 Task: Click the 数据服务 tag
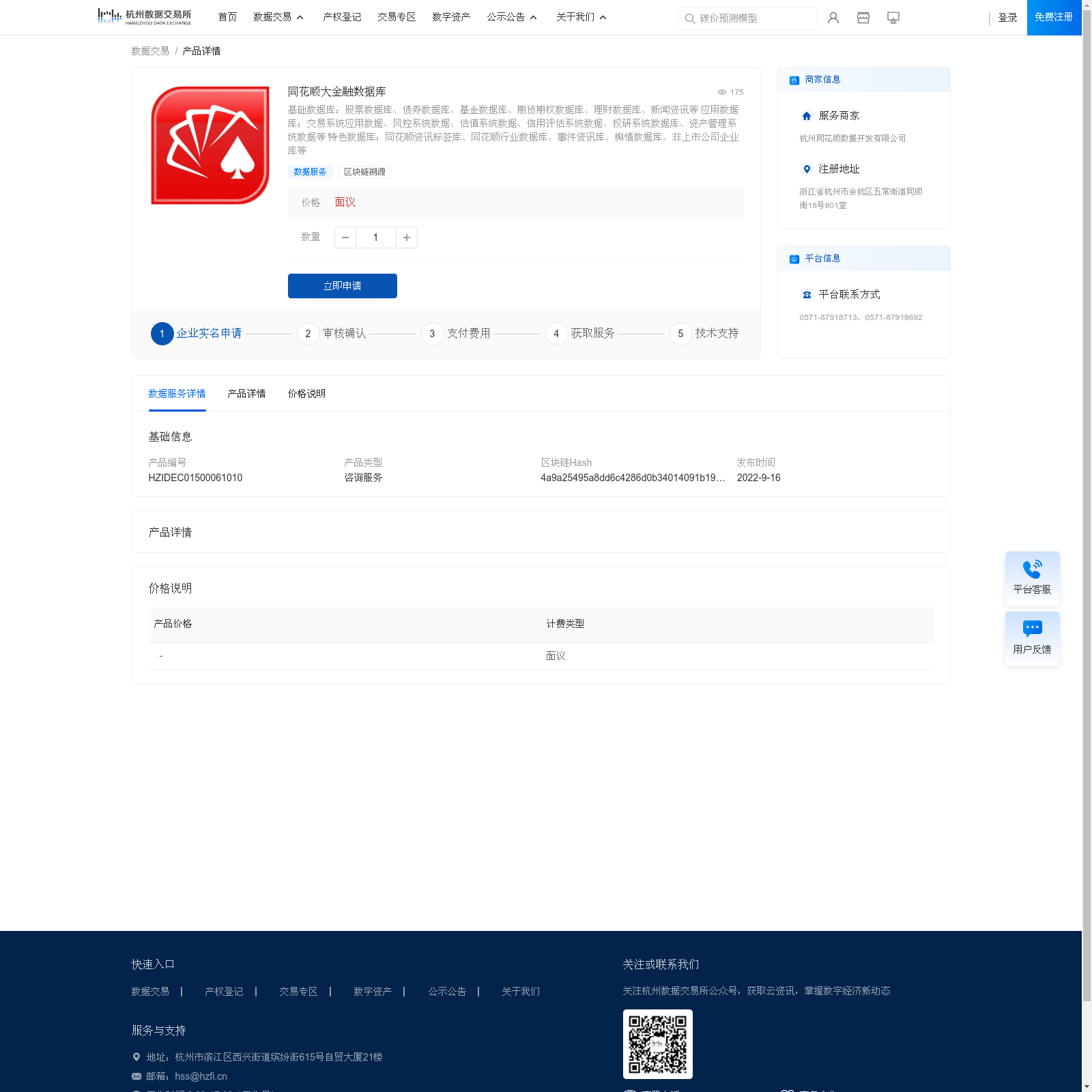click(x=310, y=172)
